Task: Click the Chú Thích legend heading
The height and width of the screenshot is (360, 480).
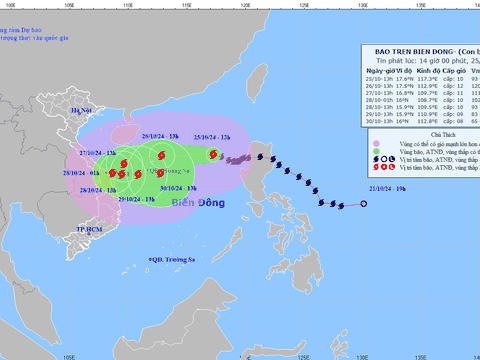Action: coord(443,135)
